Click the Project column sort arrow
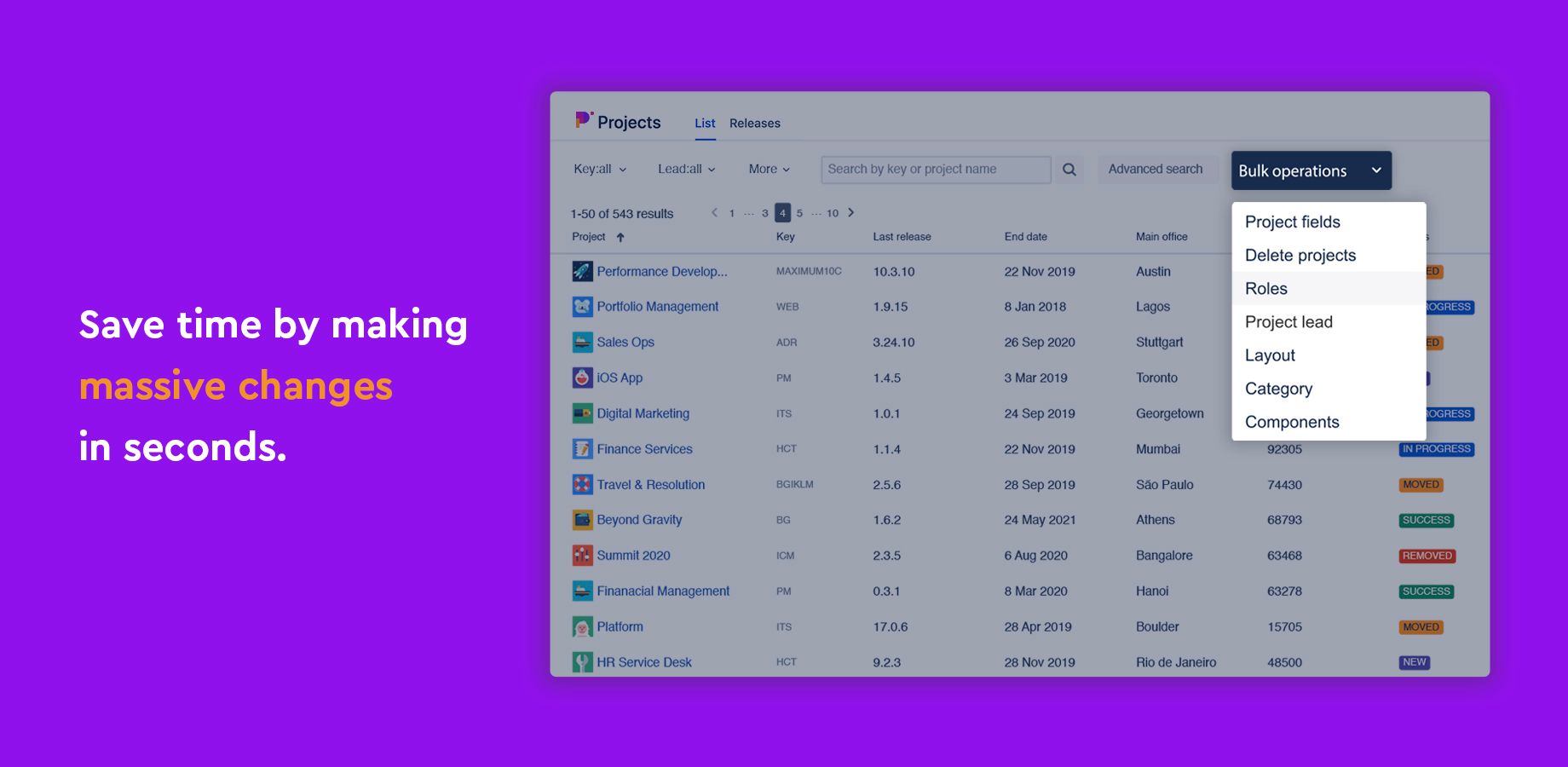 620,237
